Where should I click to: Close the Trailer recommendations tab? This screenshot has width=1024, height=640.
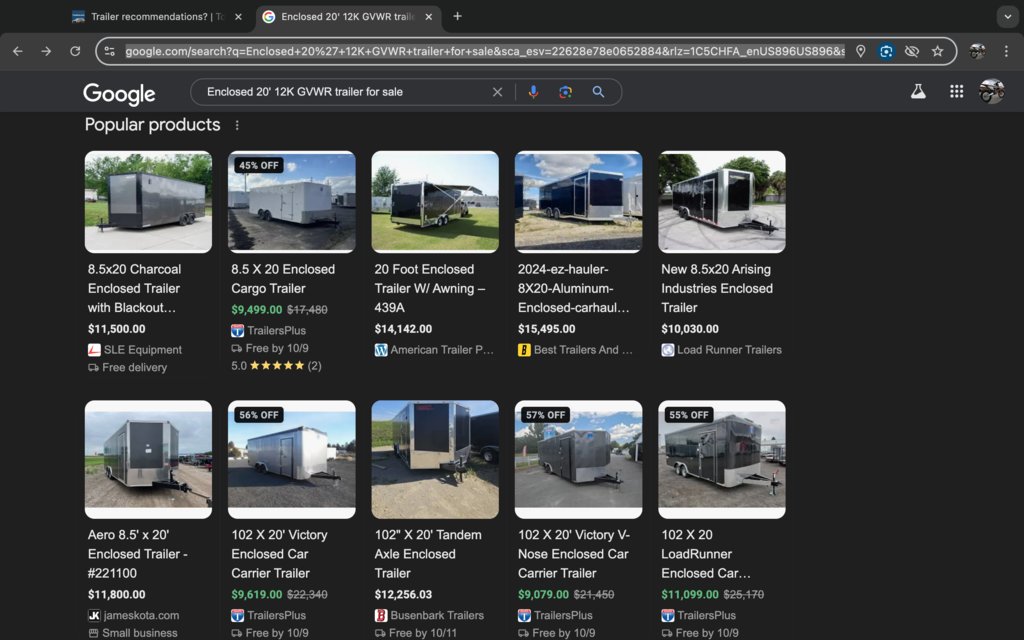point(238,17)
